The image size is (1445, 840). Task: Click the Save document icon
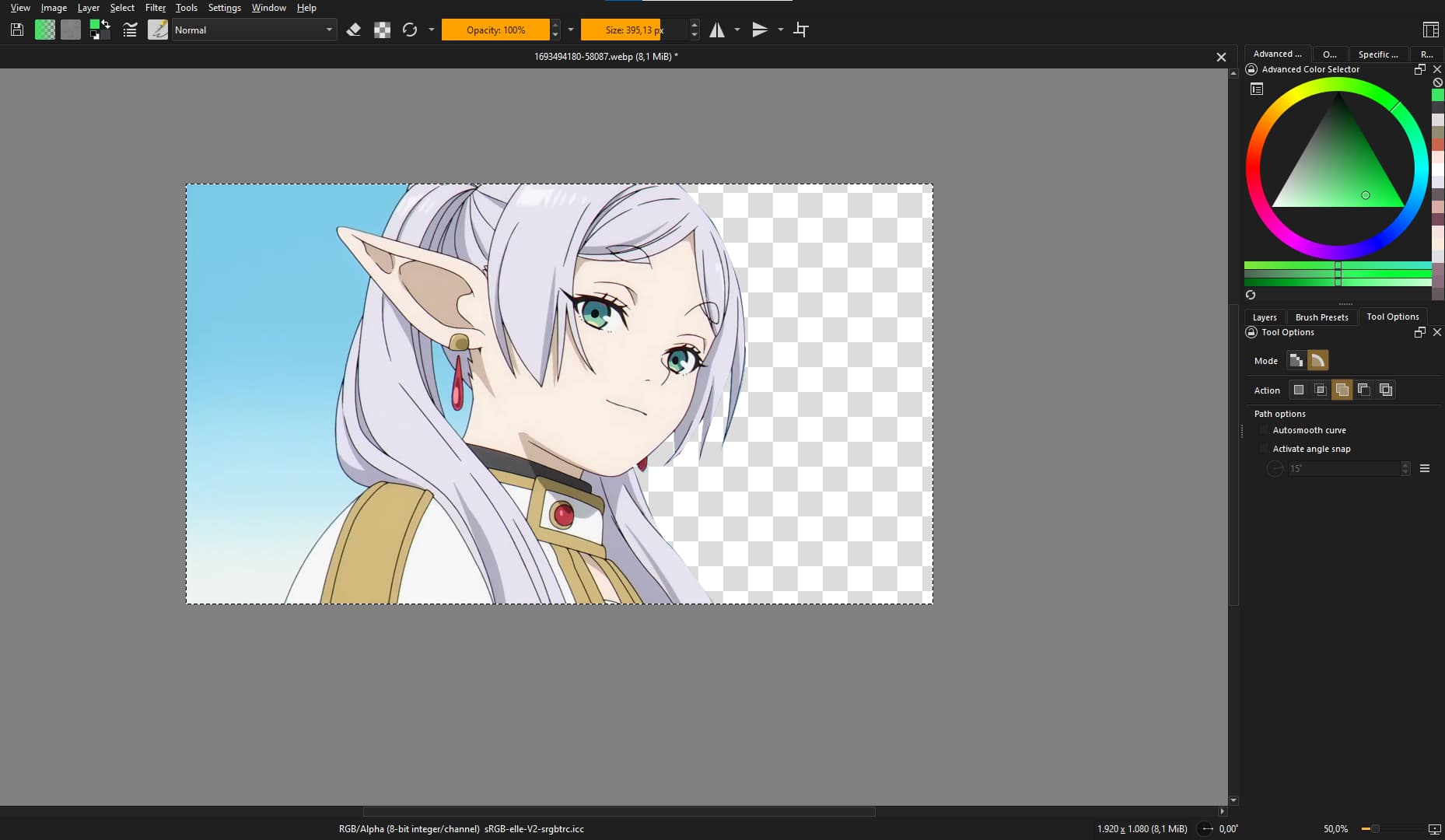[x=17, y=30]
